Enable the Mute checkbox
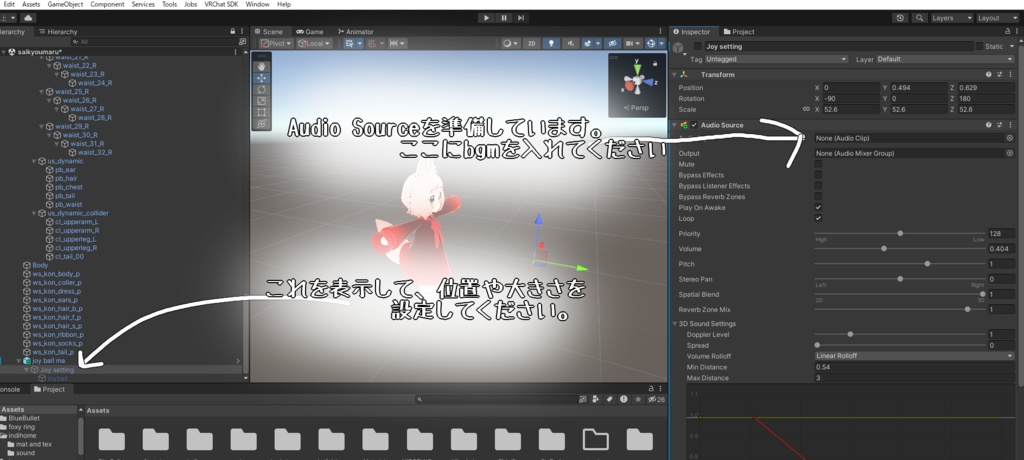1024x460 pixels. (x=818, y=164)
